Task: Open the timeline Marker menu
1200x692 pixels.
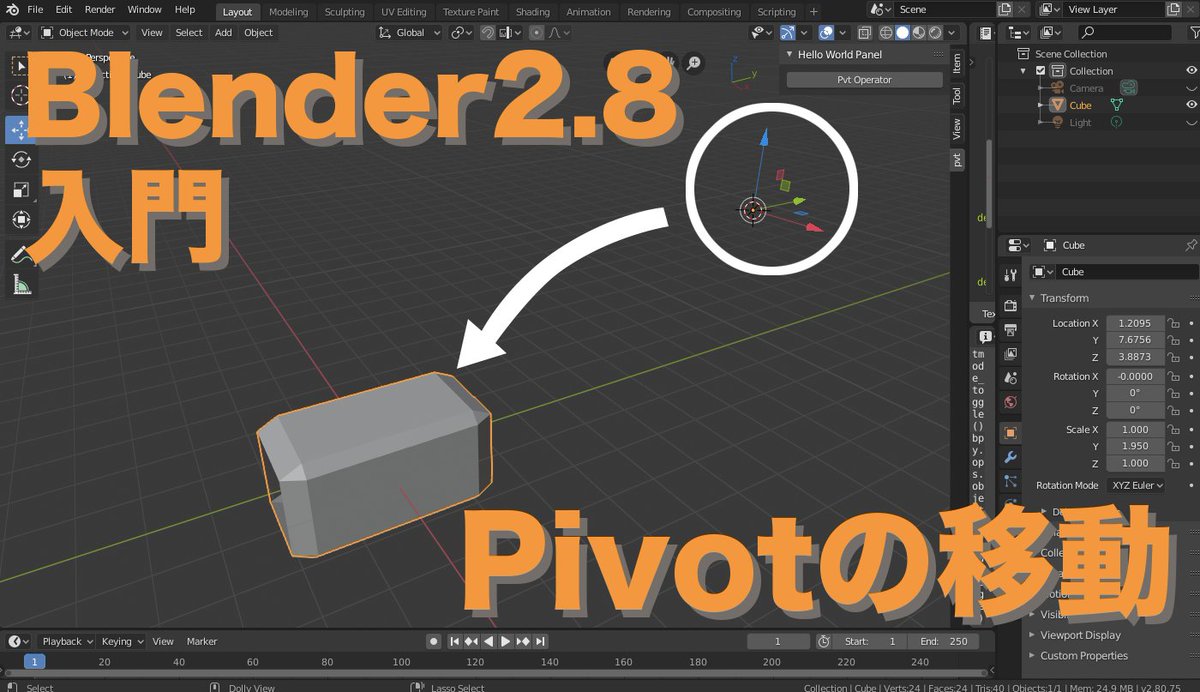Action: 202,641
